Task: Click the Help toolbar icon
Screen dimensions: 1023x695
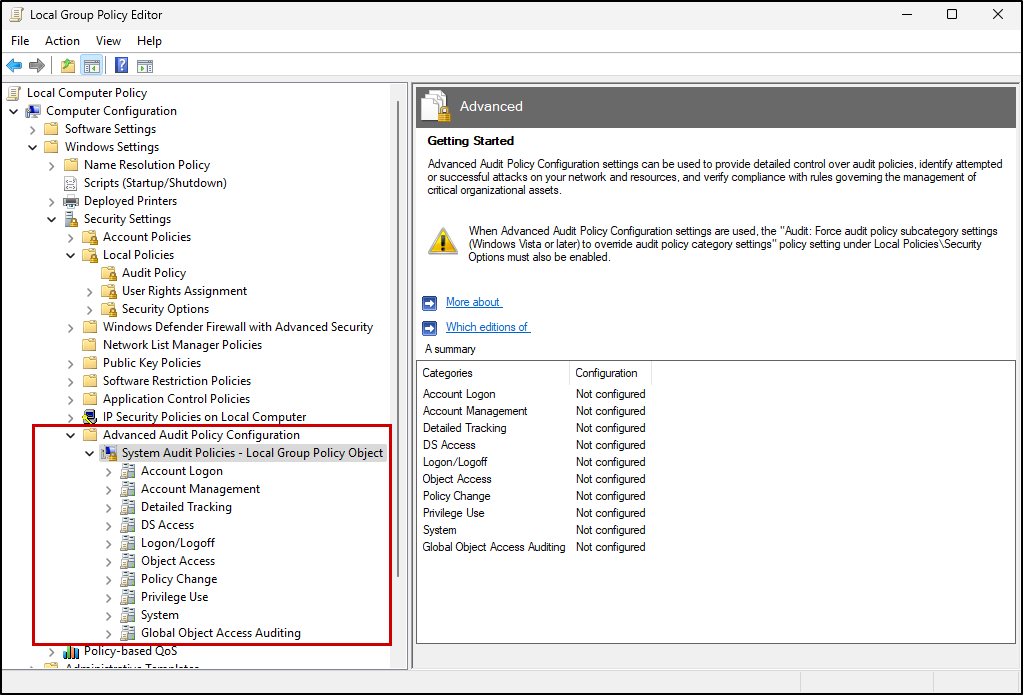Action: pyautogui.click(x=120, y=65)
